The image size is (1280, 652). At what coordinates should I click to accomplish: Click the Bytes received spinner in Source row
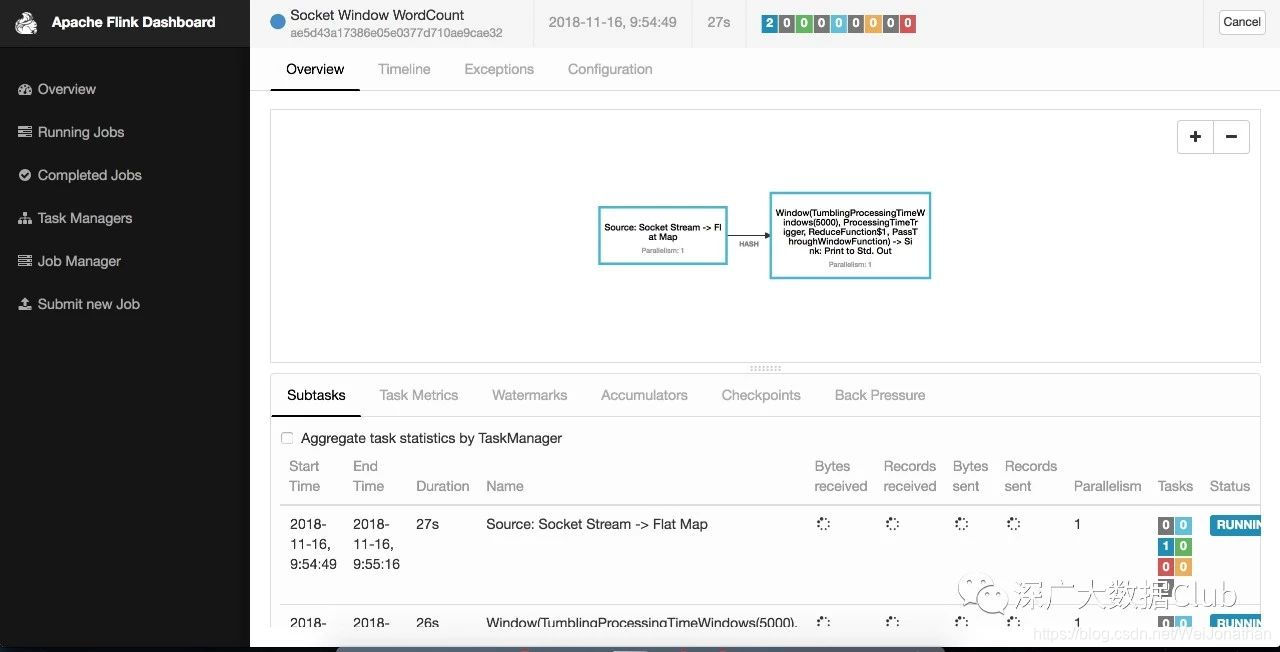click(823, 523)
